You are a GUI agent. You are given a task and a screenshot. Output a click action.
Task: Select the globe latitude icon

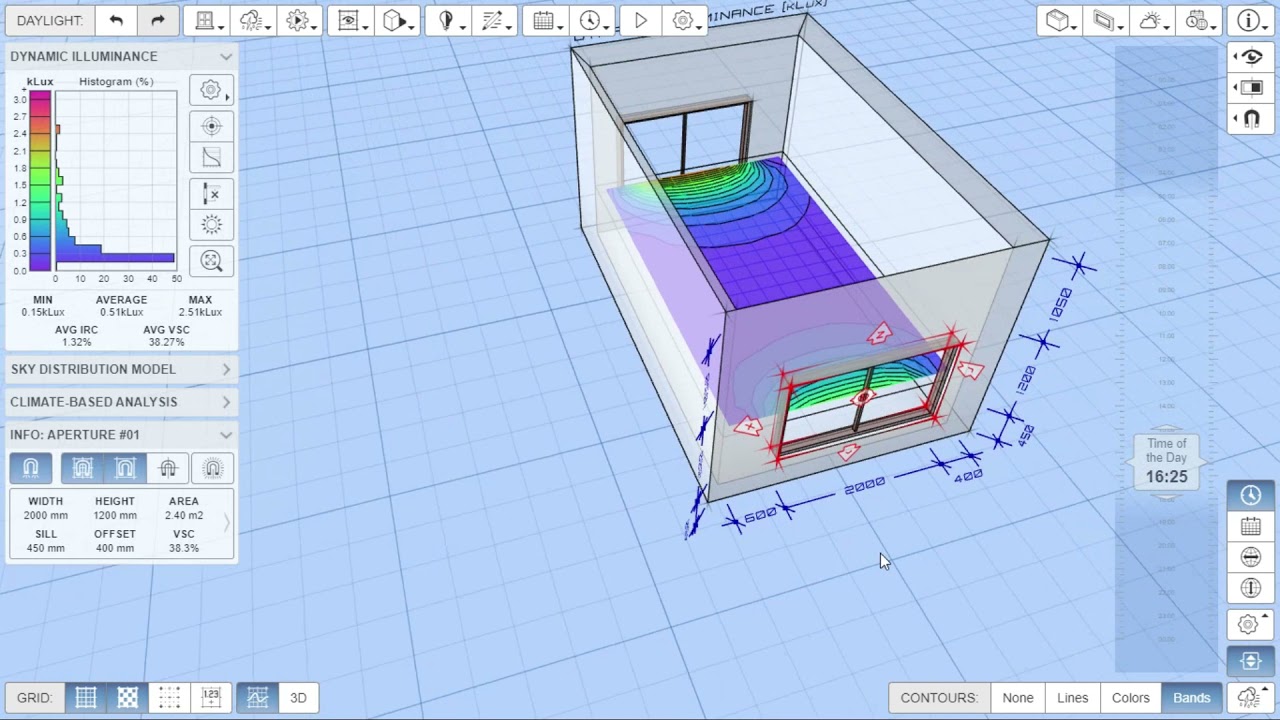pos(1251,557)
